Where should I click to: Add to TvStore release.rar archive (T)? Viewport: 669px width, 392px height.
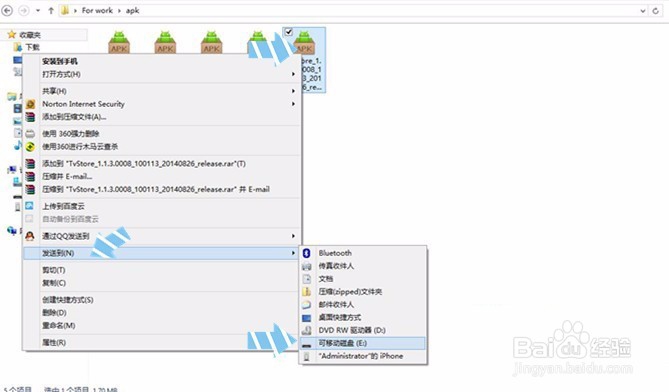coord(162,164)
